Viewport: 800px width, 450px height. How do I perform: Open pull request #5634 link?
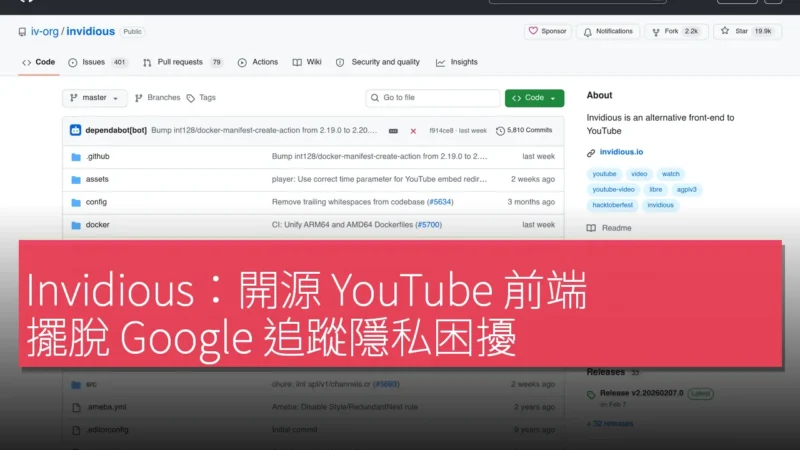click(x=440, y=202)
